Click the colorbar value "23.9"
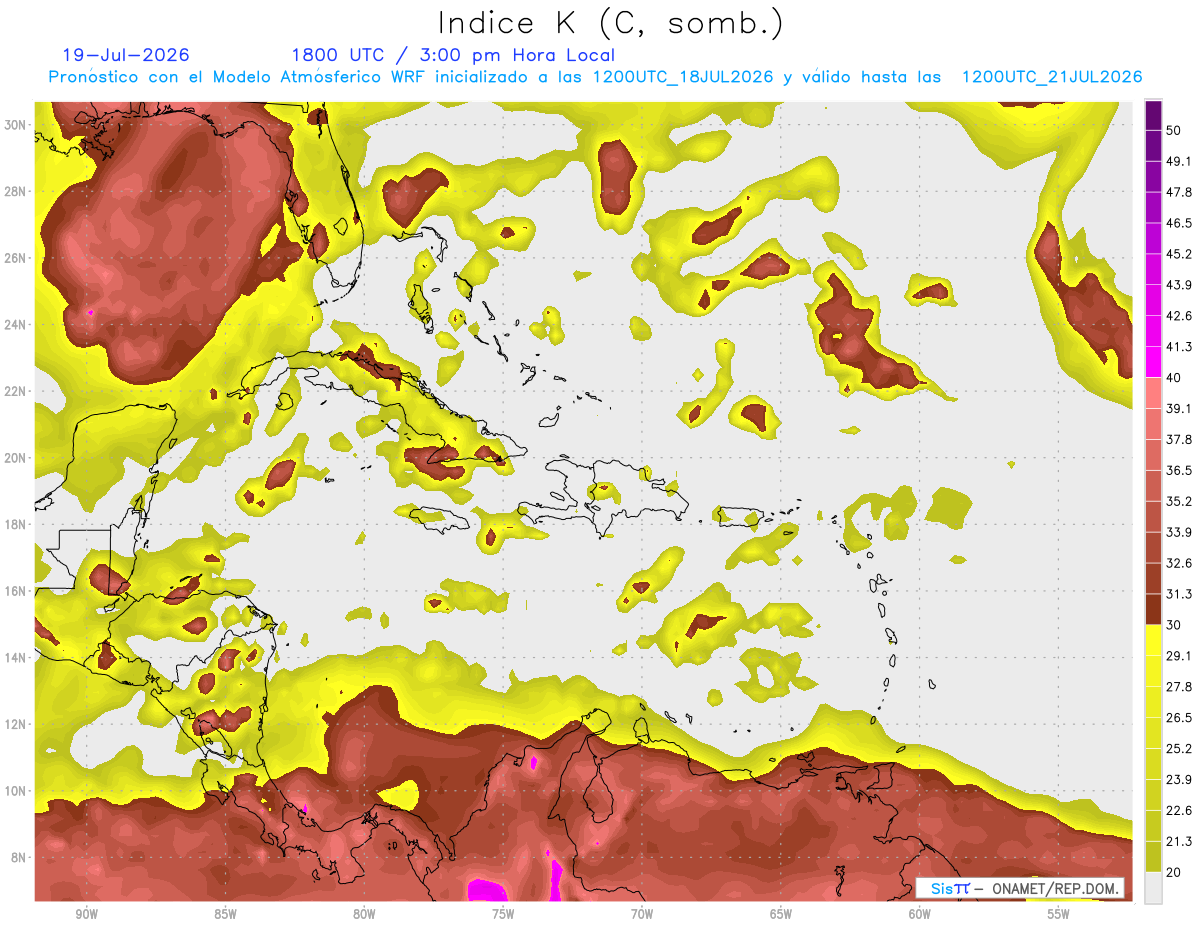Screen dimensions: 1200x927 click(1180, 779)
